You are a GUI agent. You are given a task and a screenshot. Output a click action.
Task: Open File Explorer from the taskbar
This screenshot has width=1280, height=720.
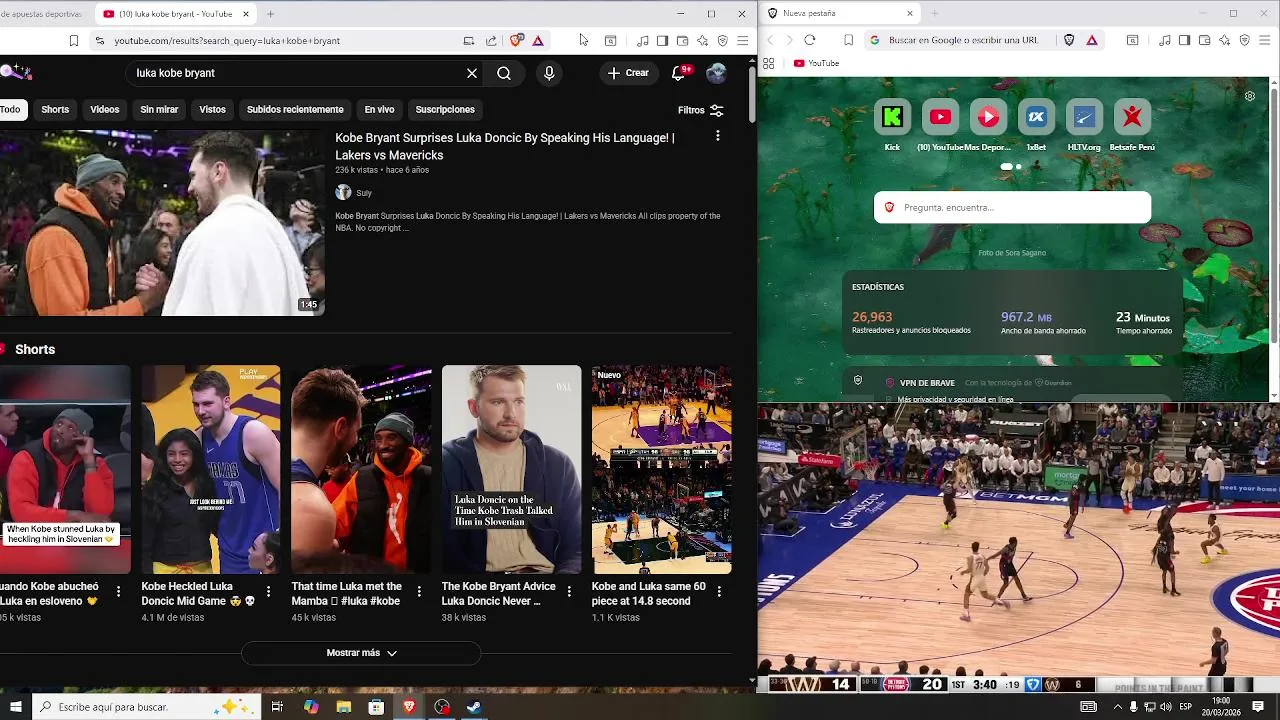[344, 707]
